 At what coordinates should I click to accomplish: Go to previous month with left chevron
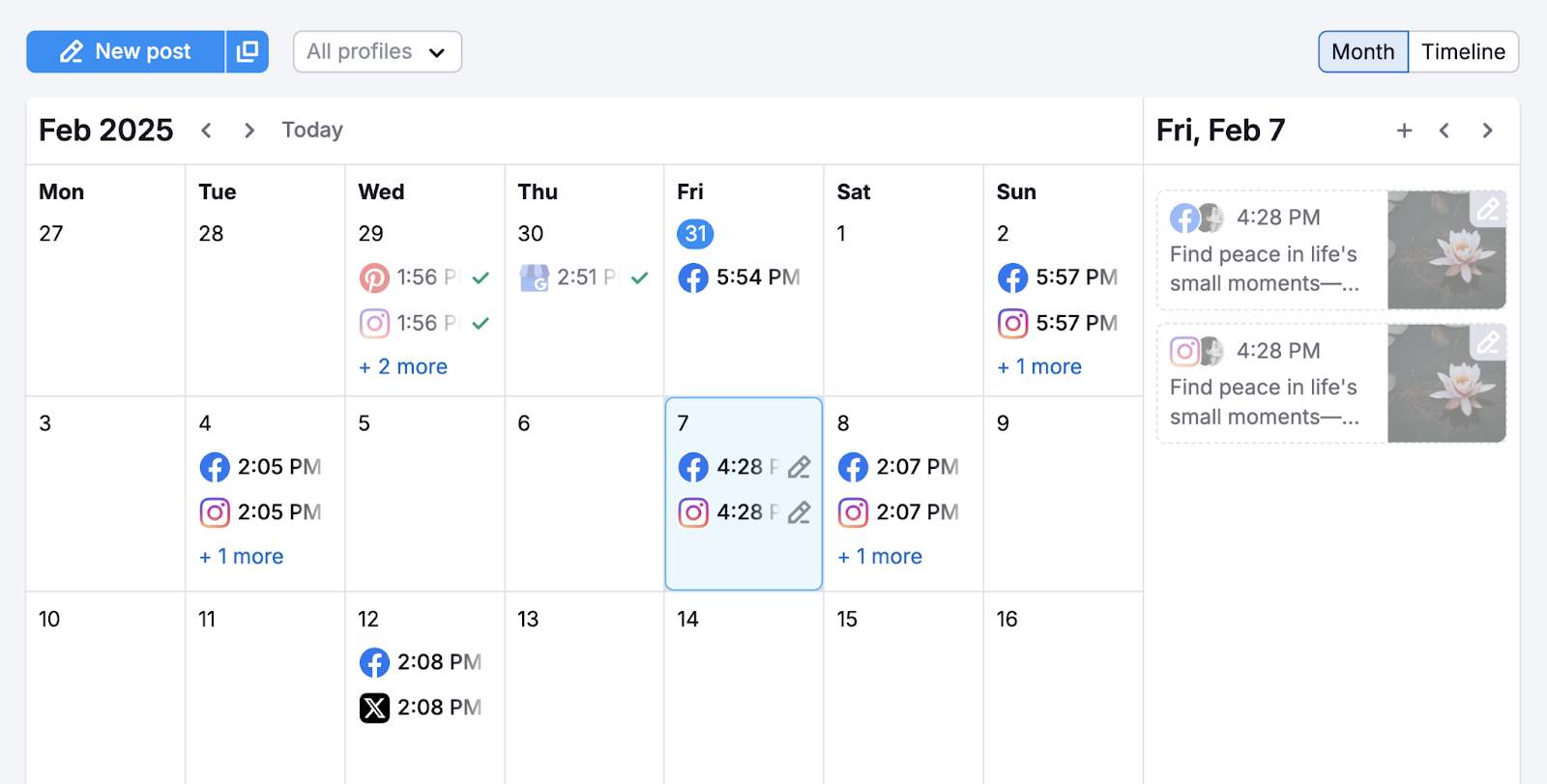(206, 131)
